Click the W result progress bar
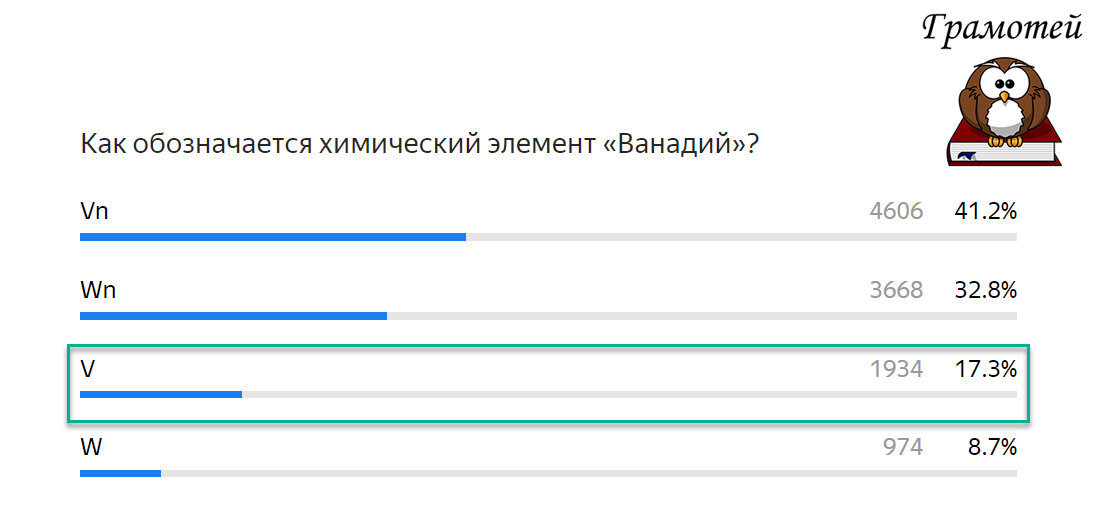Viewport: 1100px width, 517px height. (549, 474)
